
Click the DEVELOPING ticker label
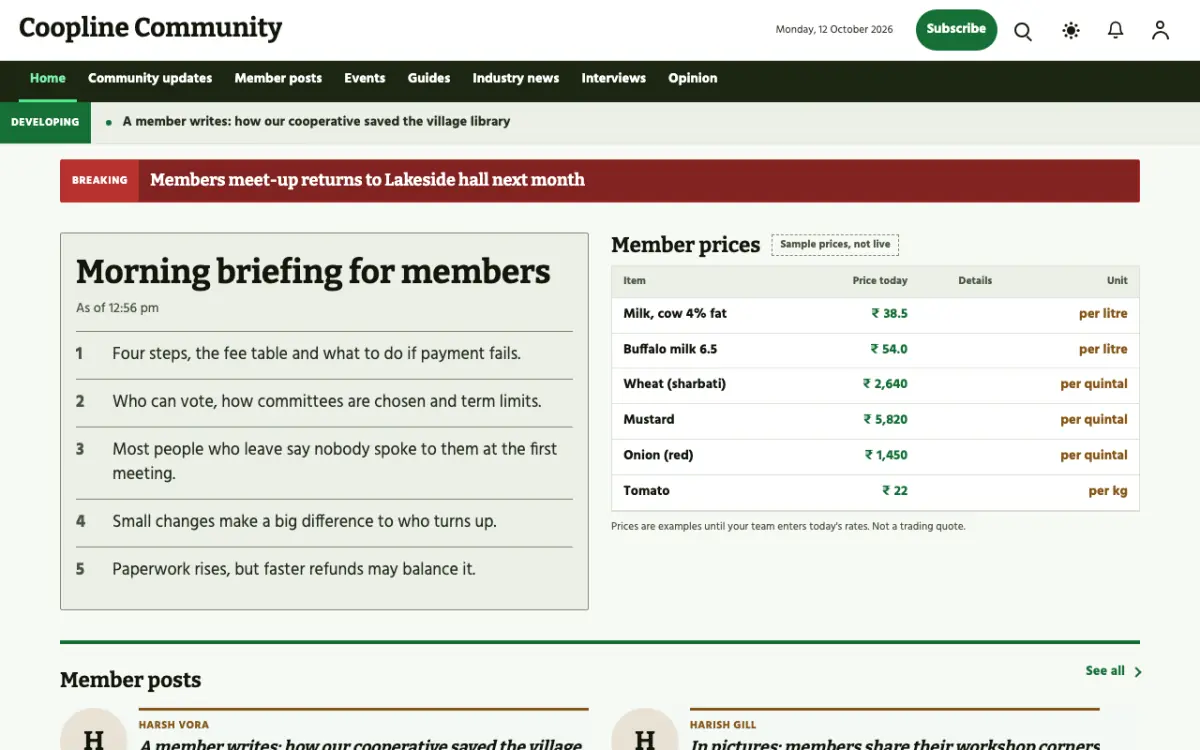tap(45, 123)
